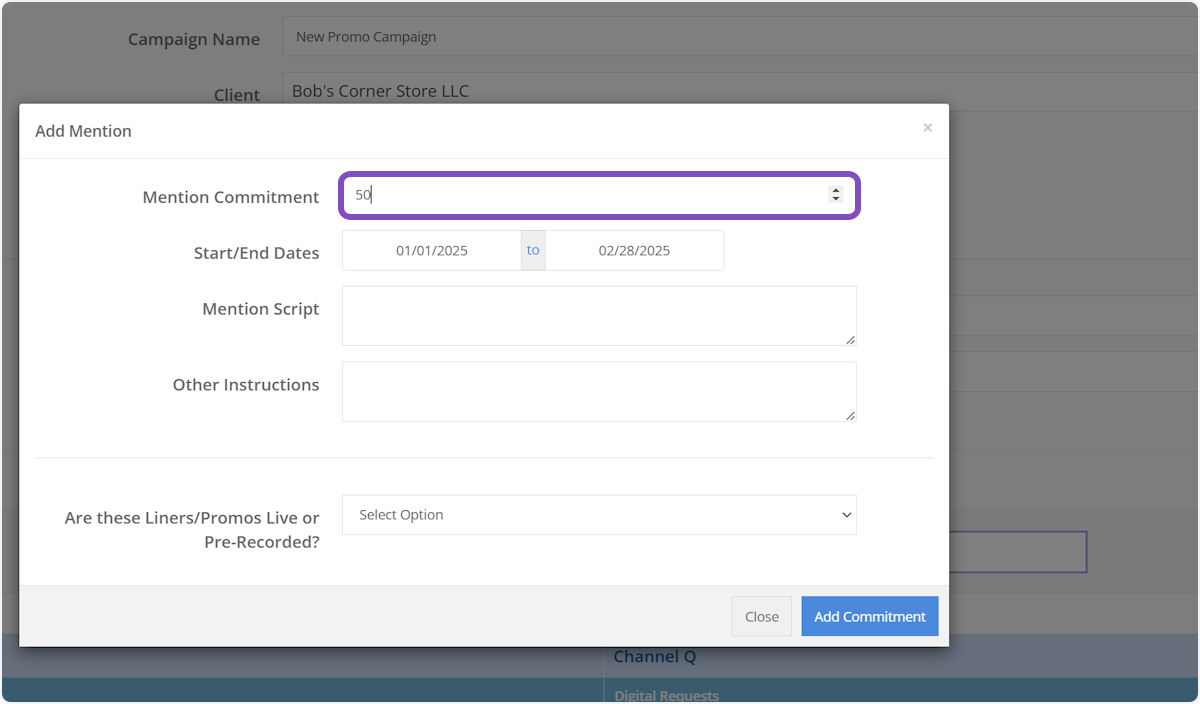Select the Channel Q heading
1200x704 pixels.
pos(654,658)
